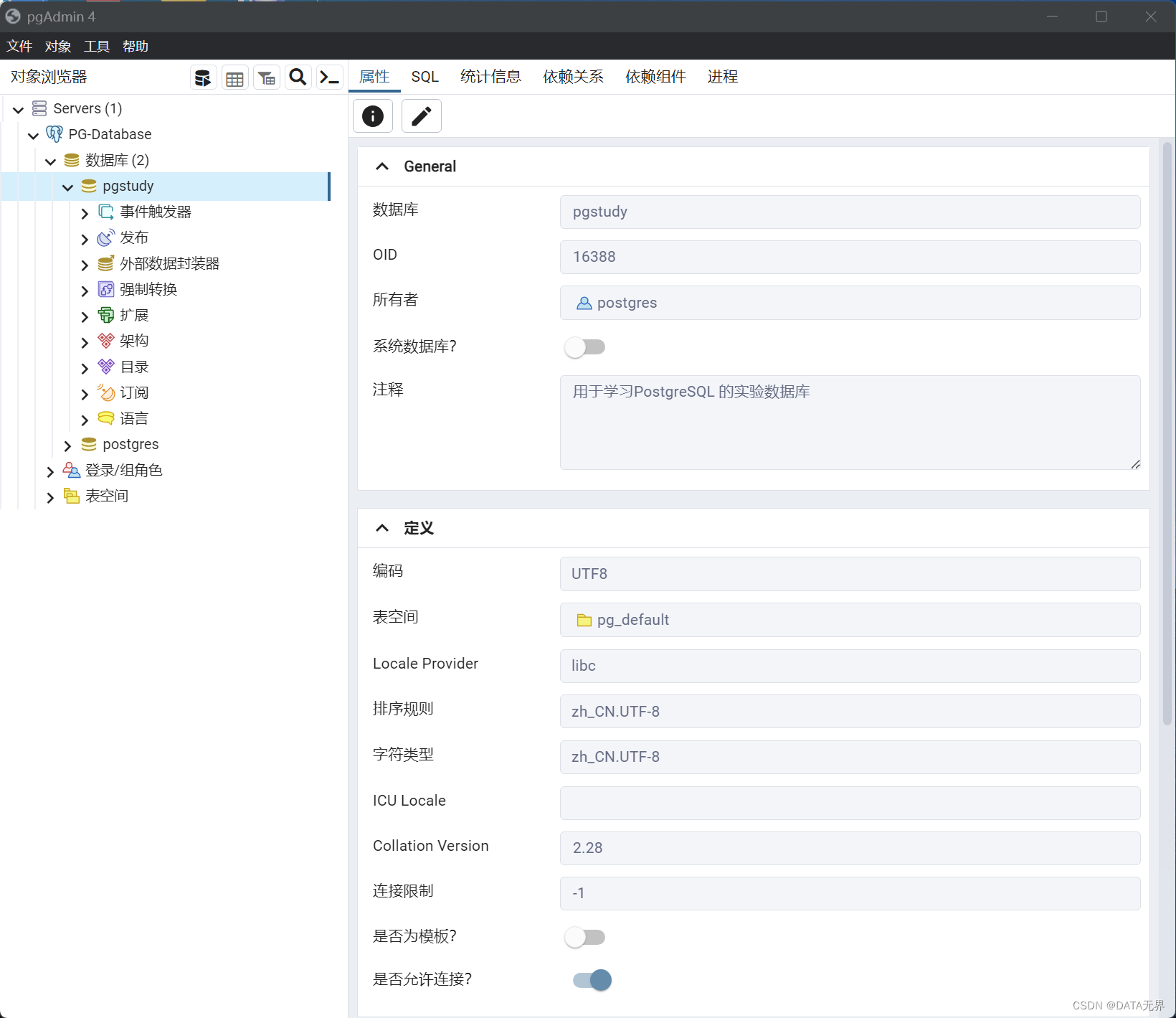
Task: Click the OID field 16388
Action: pos(850,257)
